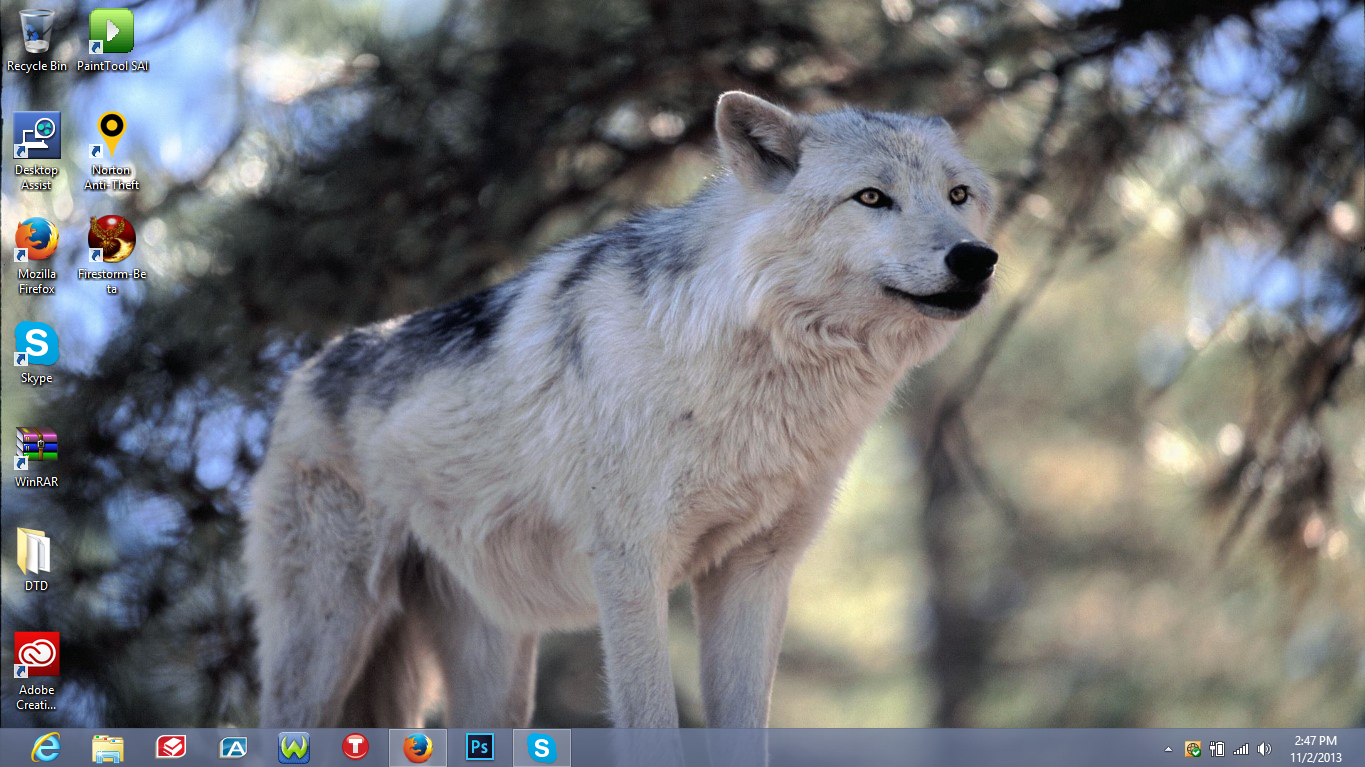
Task: Open File Explorer from the taskbar
Action: tap(108, 748)
